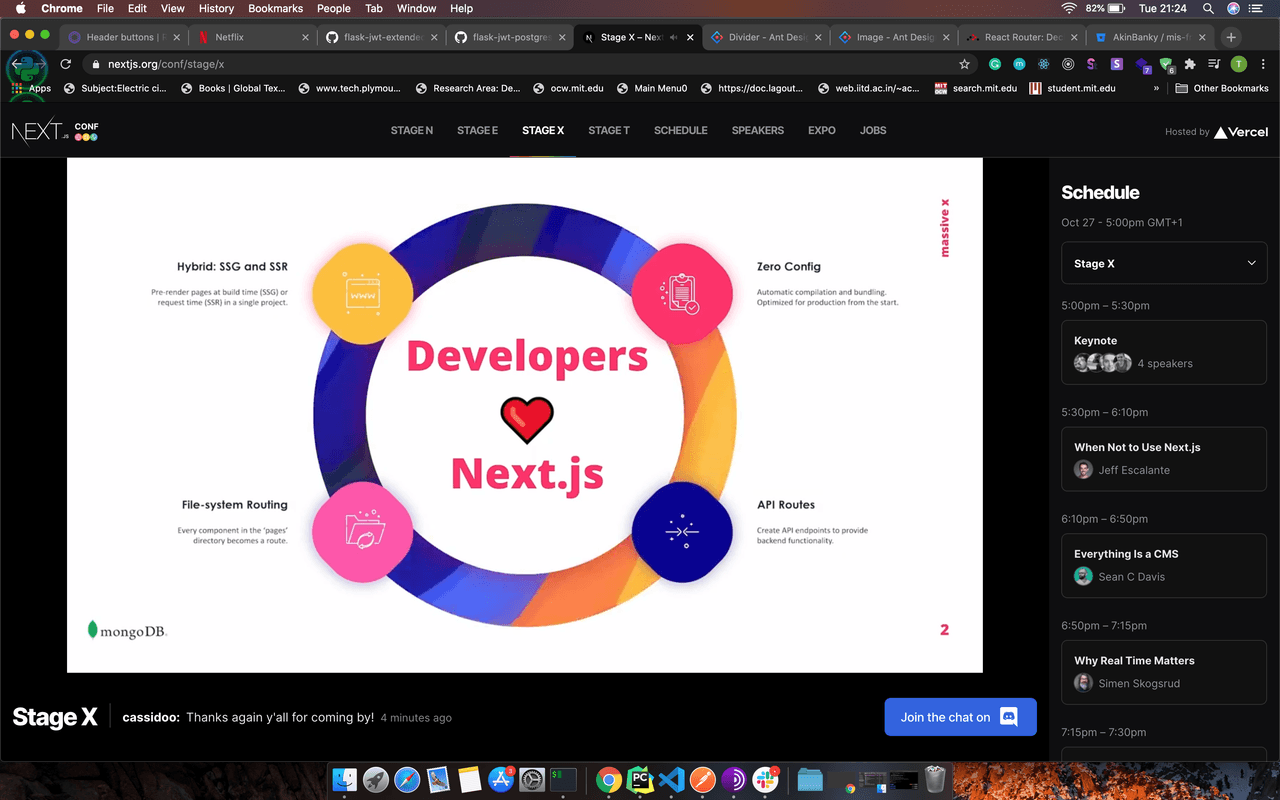Viewport: 1280px width, 800px height.
Task: Open the App Store from the Dock
Action: pyautogui.click(x=501, y=779)
